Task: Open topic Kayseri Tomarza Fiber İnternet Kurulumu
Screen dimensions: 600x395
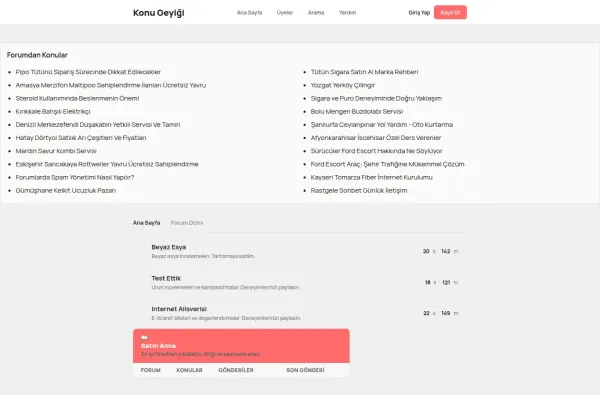Action: pyautogui.click(x=372, y=177)
